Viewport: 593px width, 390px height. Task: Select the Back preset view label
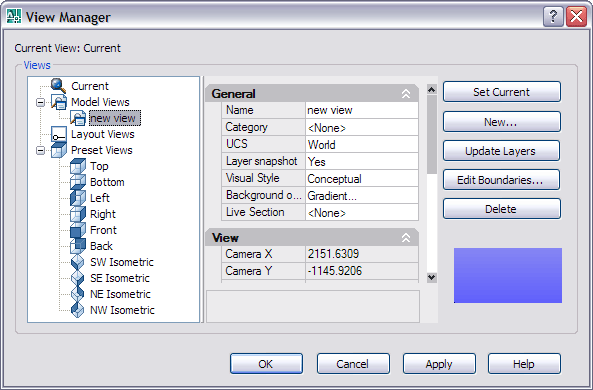pos(101,246)
